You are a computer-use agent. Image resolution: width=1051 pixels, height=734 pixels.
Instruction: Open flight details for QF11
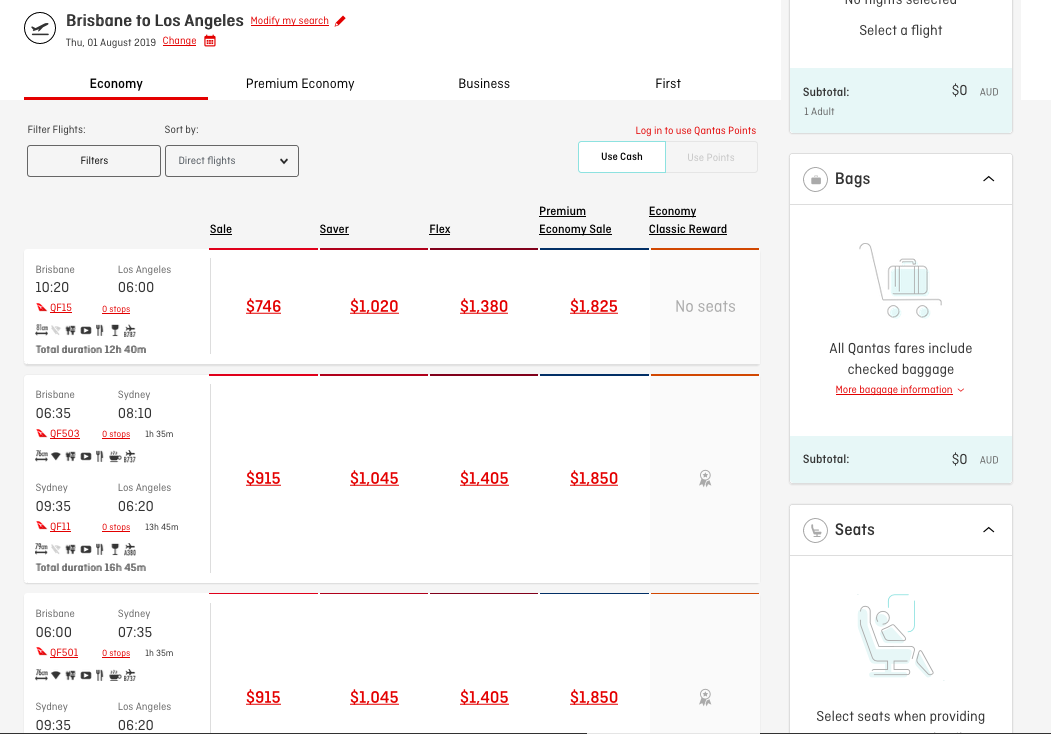coord(60,527)
